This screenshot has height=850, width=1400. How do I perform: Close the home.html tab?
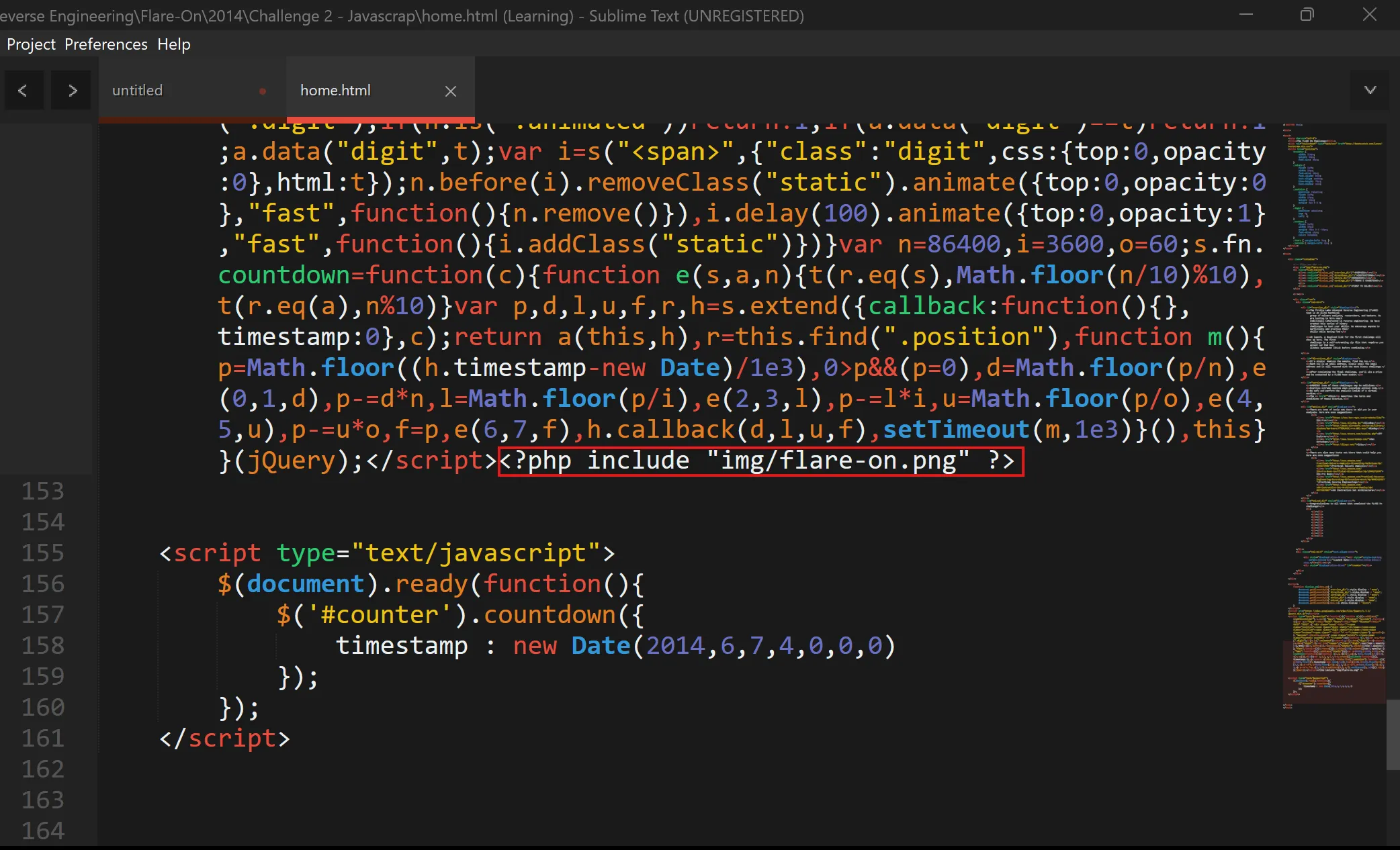pos(450,91)
